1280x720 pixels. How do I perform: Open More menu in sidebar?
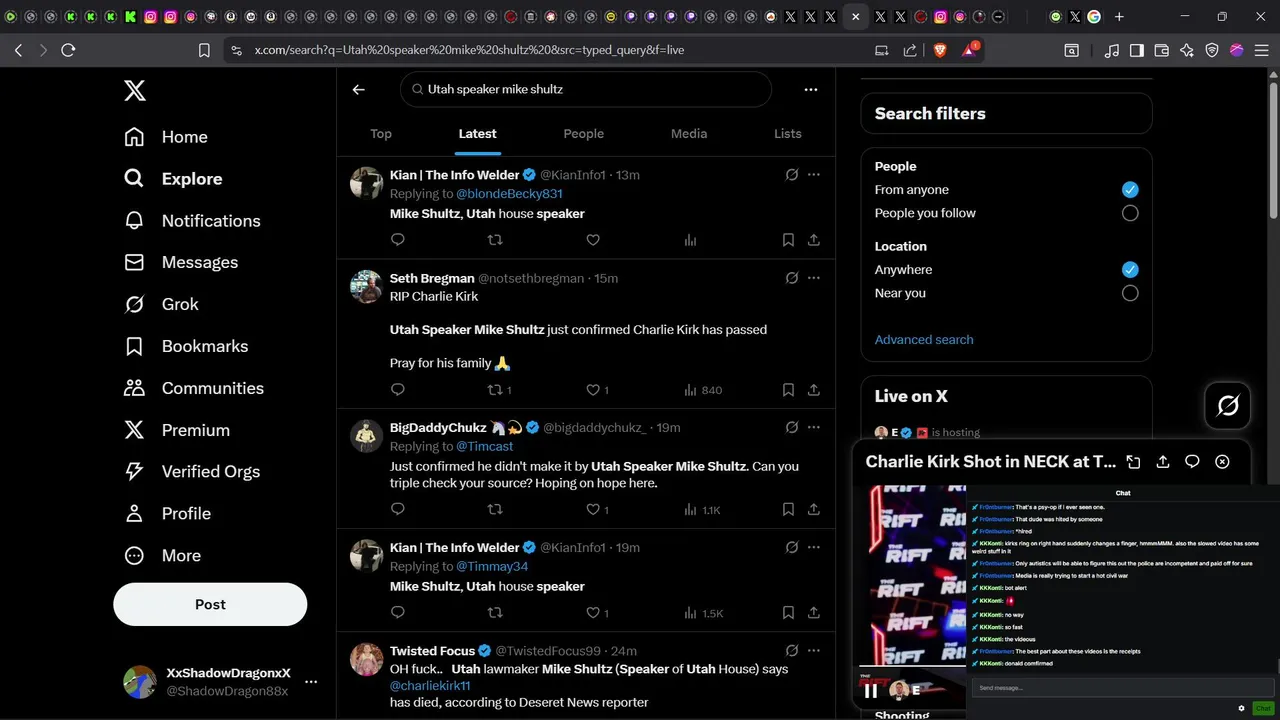pyautogui.click(x=162, y=556)
